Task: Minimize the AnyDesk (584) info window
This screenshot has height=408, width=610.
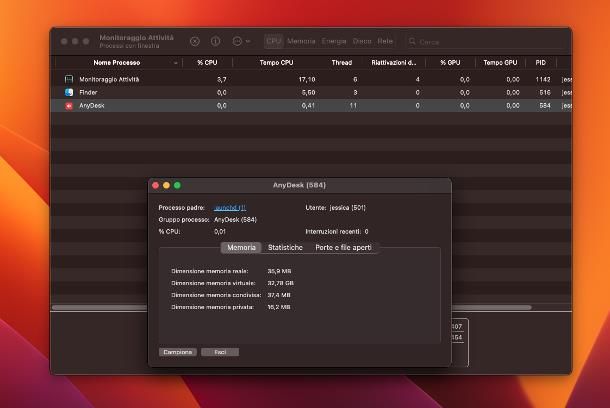Action: point(167,186)
